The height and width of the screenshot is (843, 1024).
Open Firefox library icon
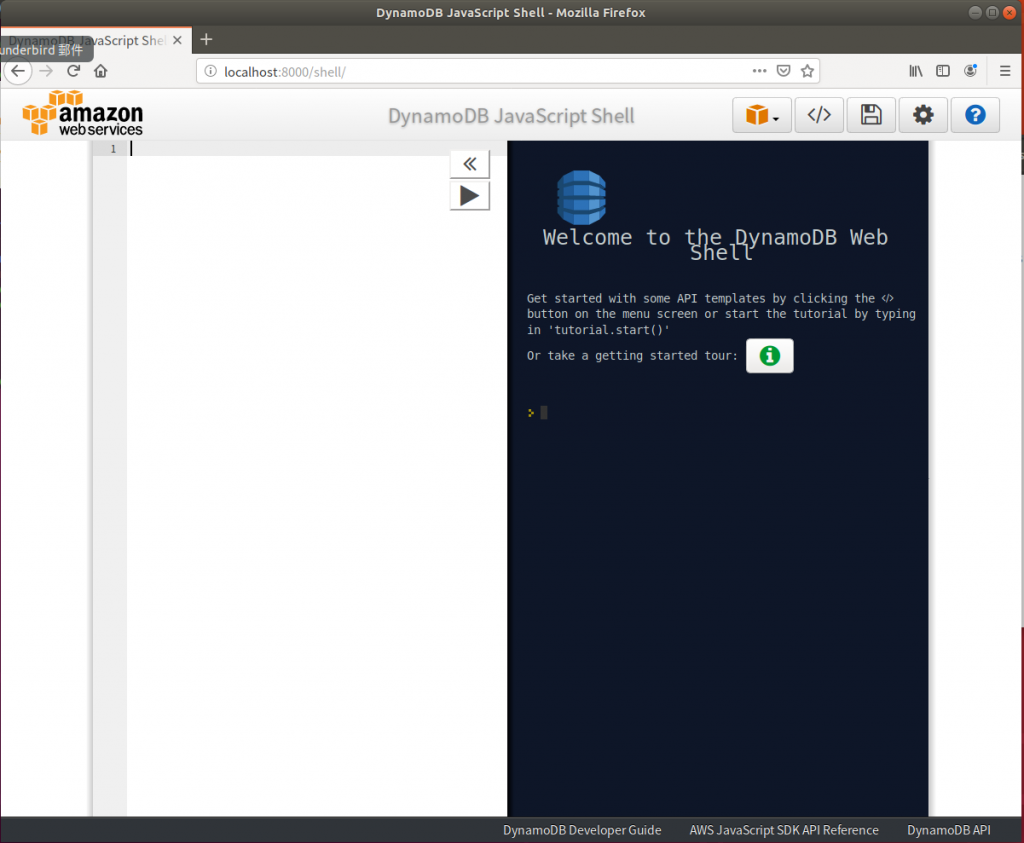pos(916,71)
